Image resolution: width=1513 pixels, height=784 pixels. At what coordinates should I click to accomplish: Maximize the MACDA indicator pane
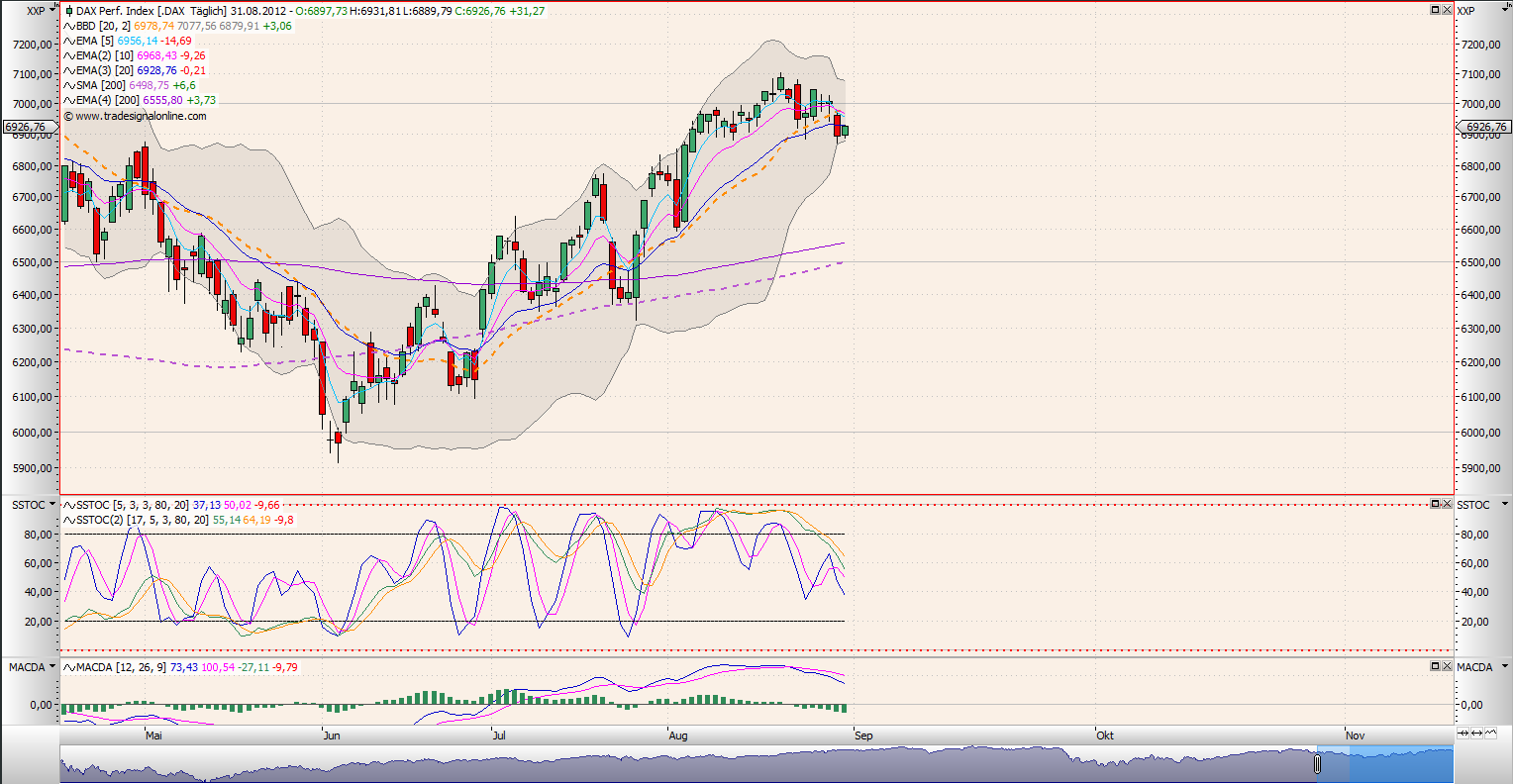(1435, 666)
